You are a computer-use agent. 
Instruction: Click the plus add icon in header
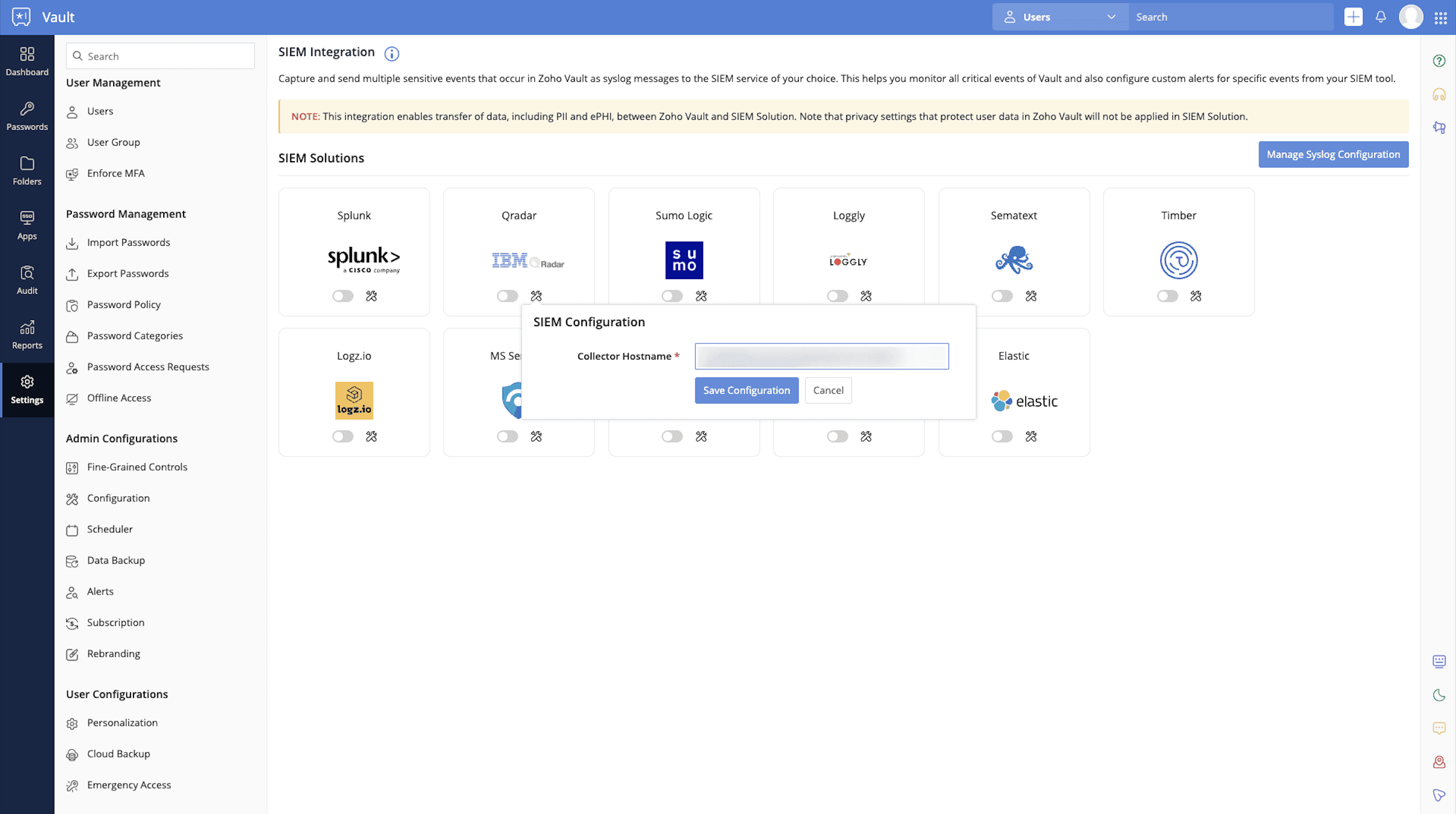(x=1353, y=17)
